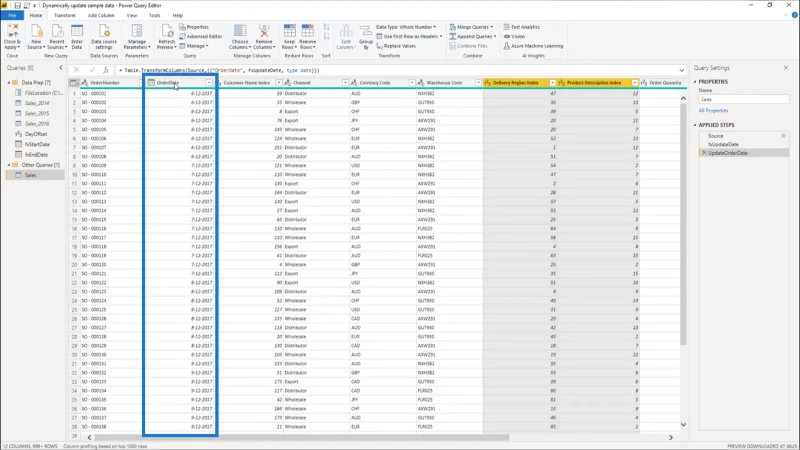Image resolution: width=800 pixels, height=450 pixels.
Task: Select the Source applied step
Action: [x=715, y=136]
